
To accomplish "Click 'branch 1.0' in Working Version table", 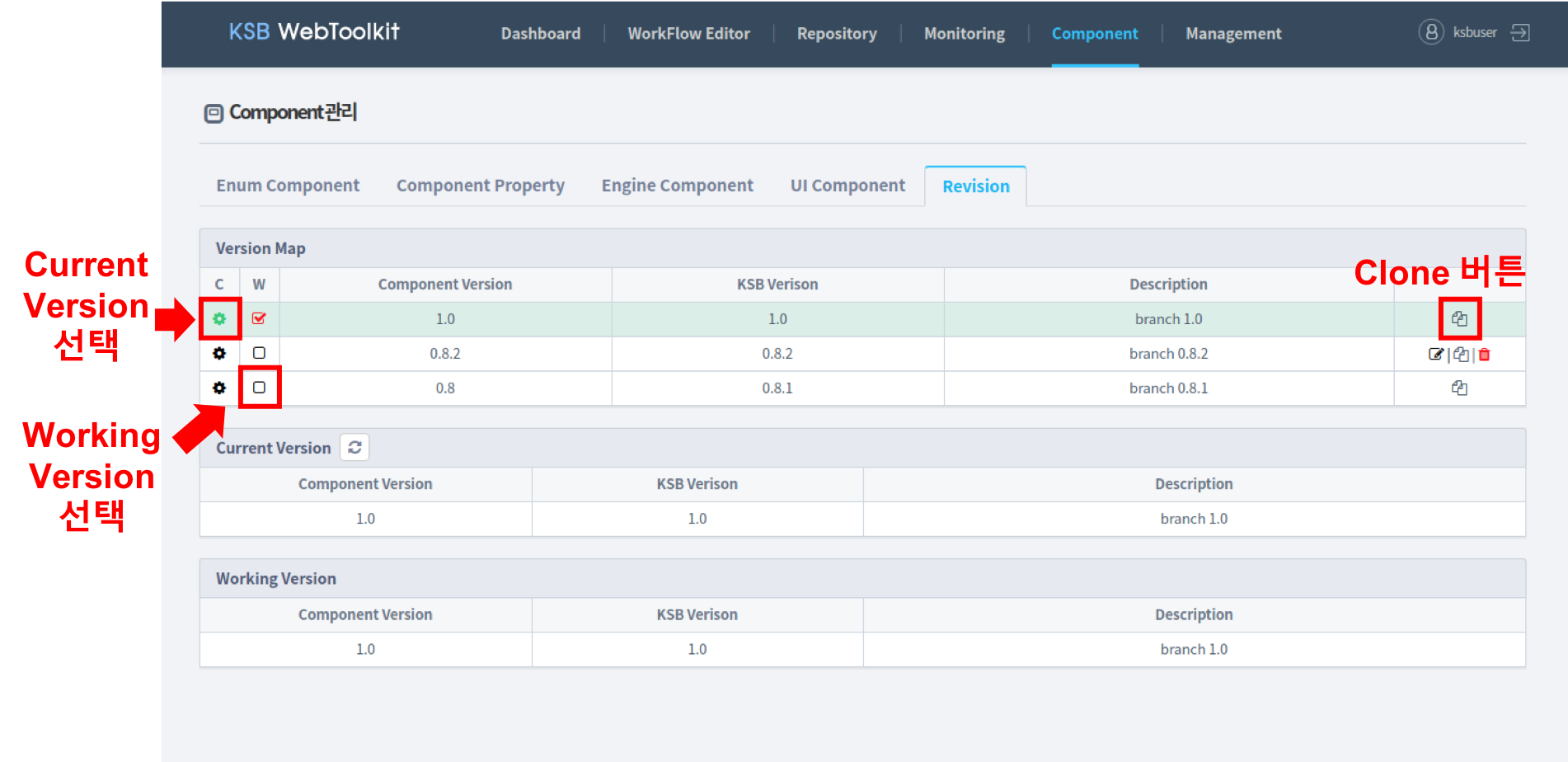I will [x=1194, y=650].
